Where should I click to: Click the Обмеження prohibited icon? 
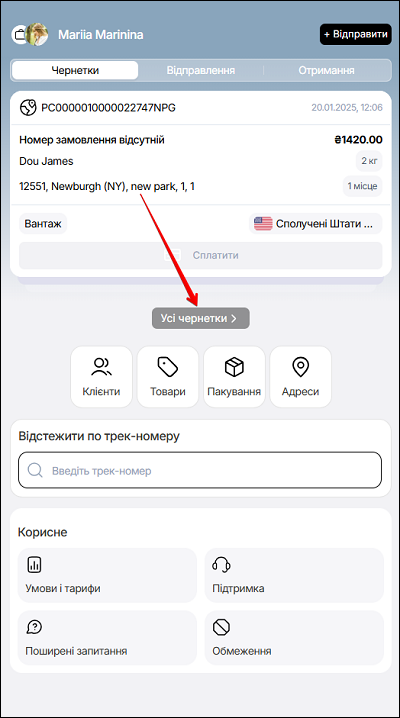click(x=222, y=627)
